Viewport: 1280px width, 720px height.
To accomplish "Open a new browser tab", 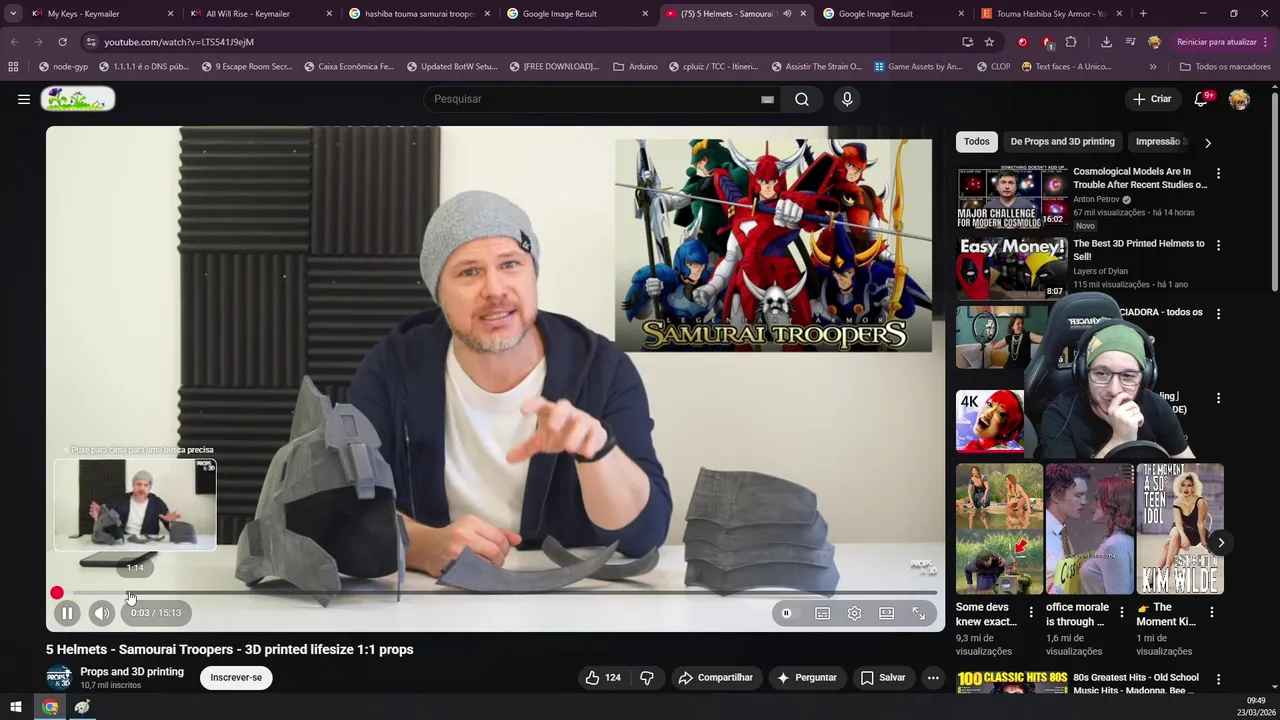I will (x=1143, y=14).
